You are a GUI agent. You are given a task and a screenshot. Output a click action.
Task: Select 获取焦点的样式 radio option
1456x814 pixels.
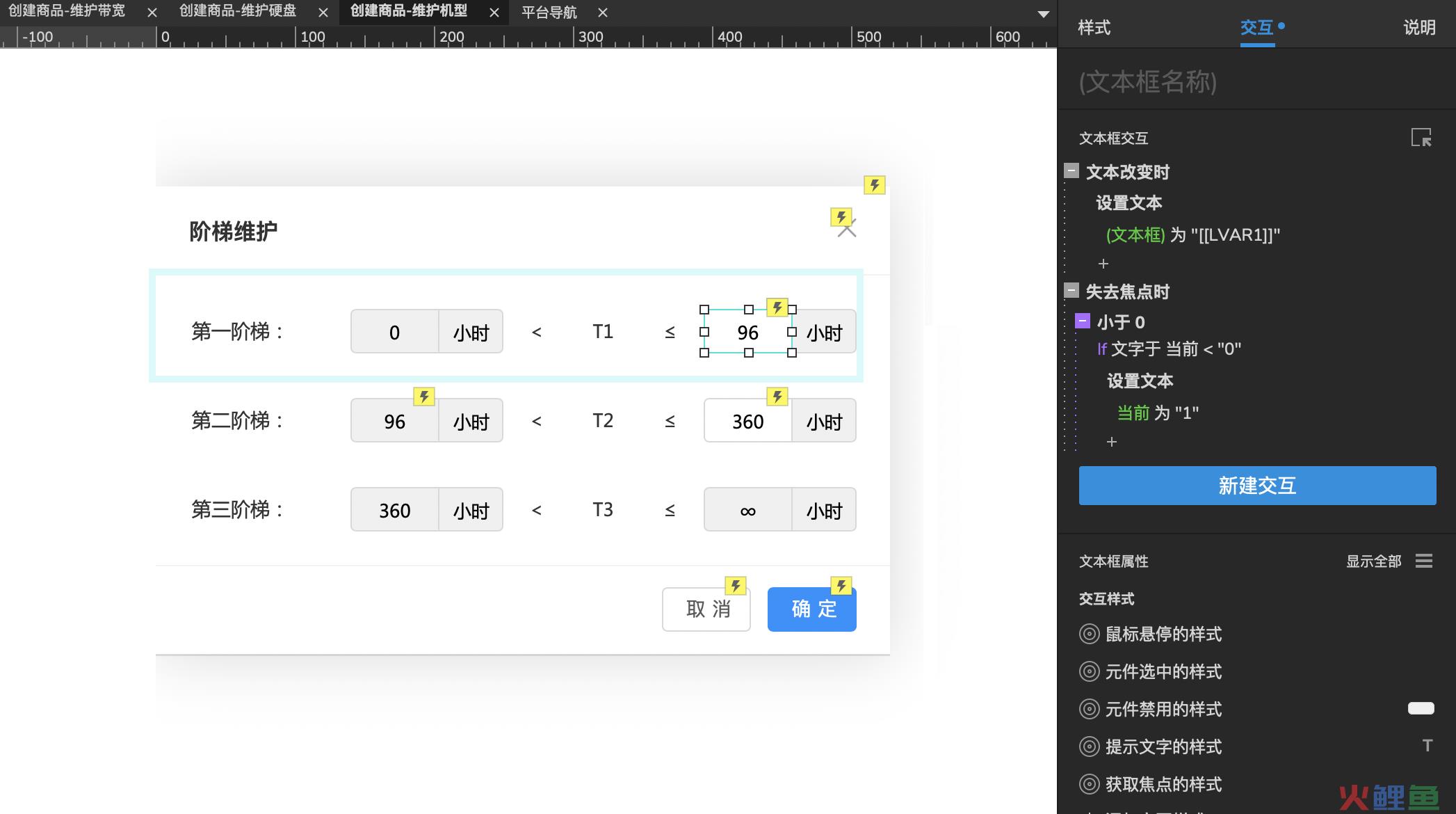pos(1089,784)
